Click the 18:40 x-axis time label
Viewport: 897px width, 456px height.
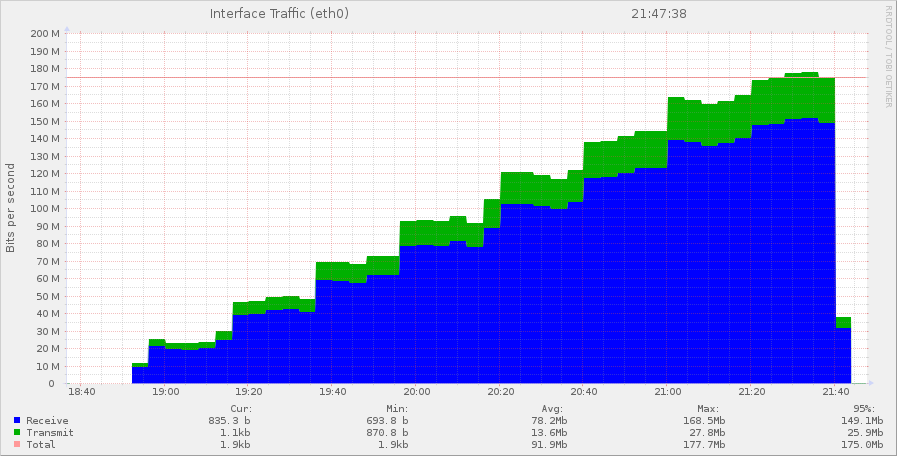coord(81,392)
